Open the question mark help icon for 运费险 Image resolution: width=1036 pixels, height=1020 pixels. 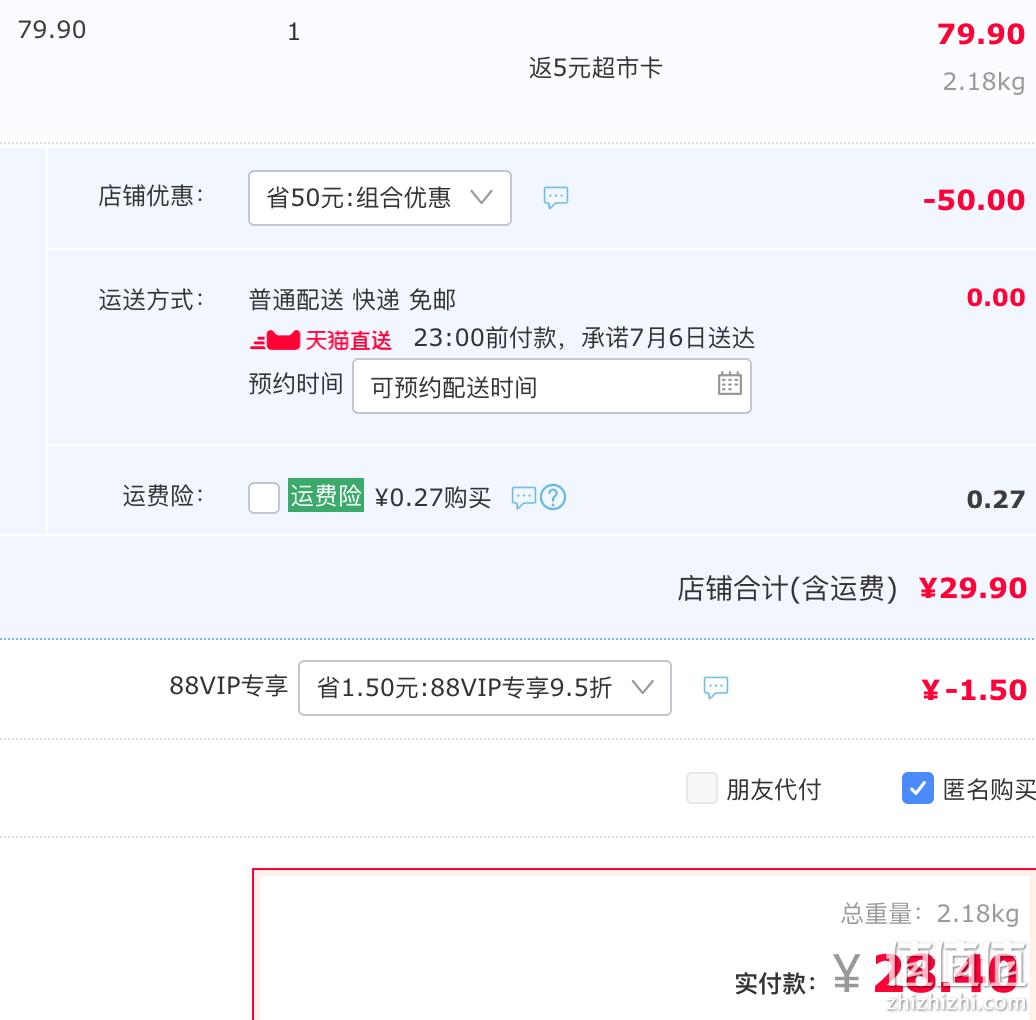tap(553, 497)
